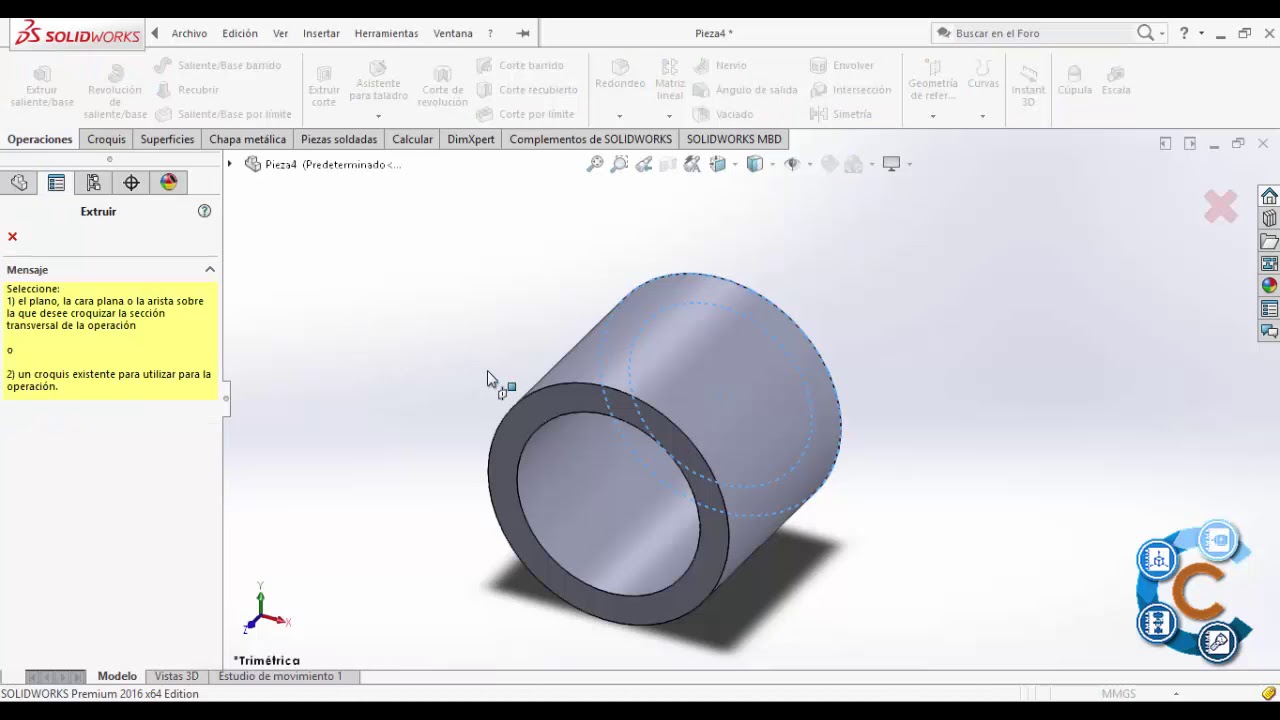Open Design Library icon in task pane
The width and height of the screenshot is (1280, 720).
1269,219
